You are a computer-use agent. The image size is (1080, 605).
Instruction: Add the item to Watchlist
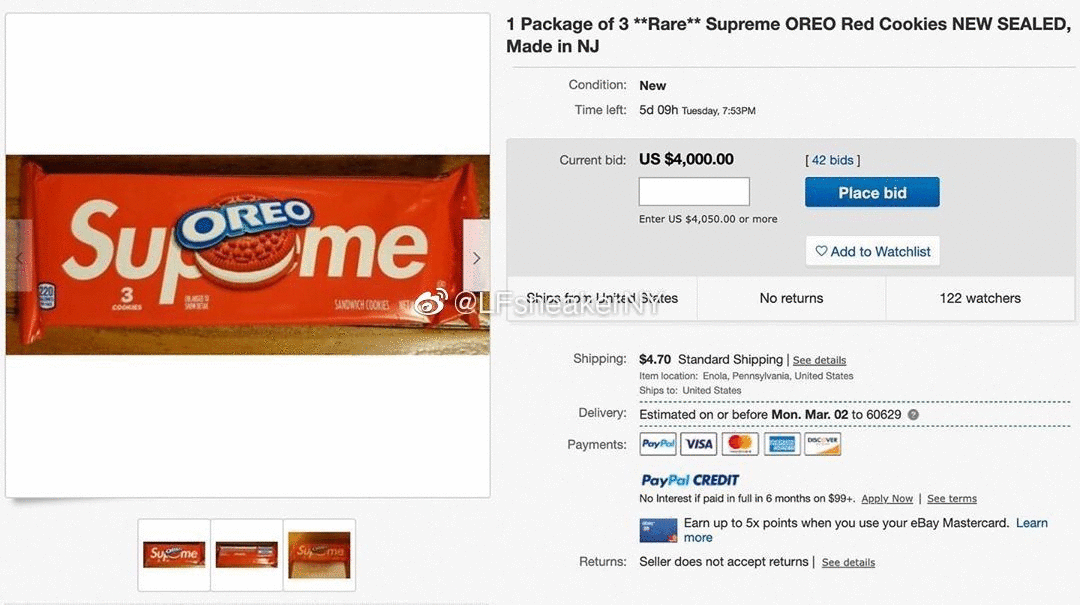[872, 252]
